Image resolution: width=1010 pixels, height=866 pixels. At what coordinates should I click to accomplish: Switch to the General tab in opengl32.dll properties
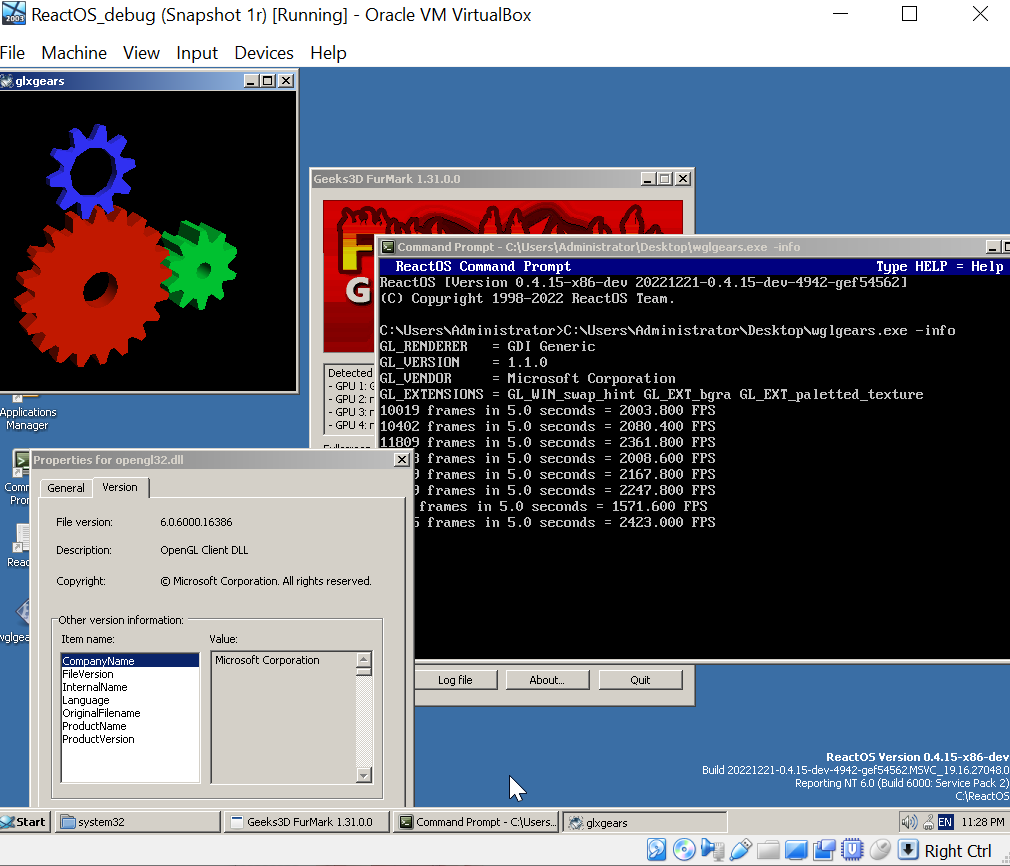pyautogui.click(x=66, y=487)
